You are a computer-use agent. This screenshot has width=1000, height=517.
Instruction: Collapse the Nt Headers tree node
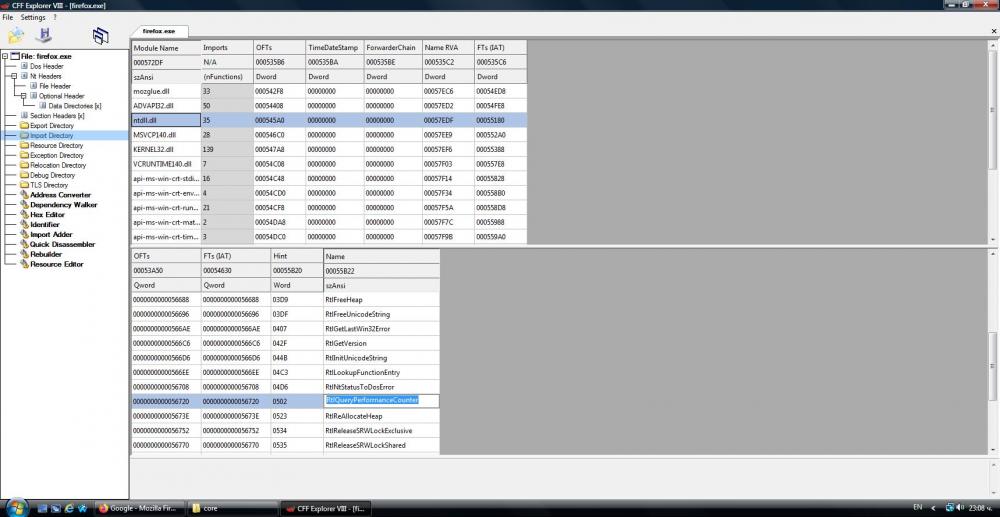point(14,76)
